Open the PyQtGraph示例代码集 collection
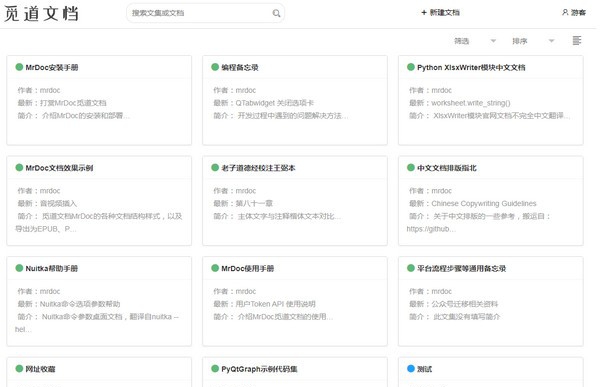Image resolution: width=600 pixels, height=387 pixels. (259, 369)
